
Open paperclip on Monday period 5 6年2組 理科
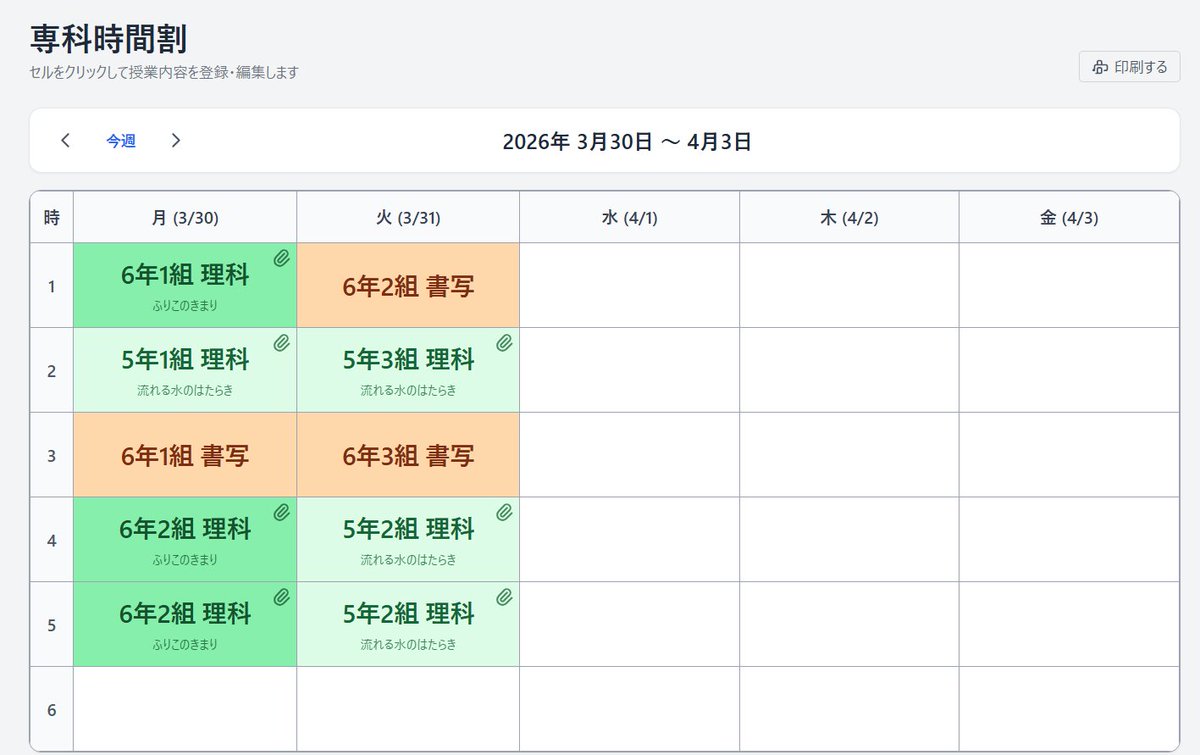point(282,597)
